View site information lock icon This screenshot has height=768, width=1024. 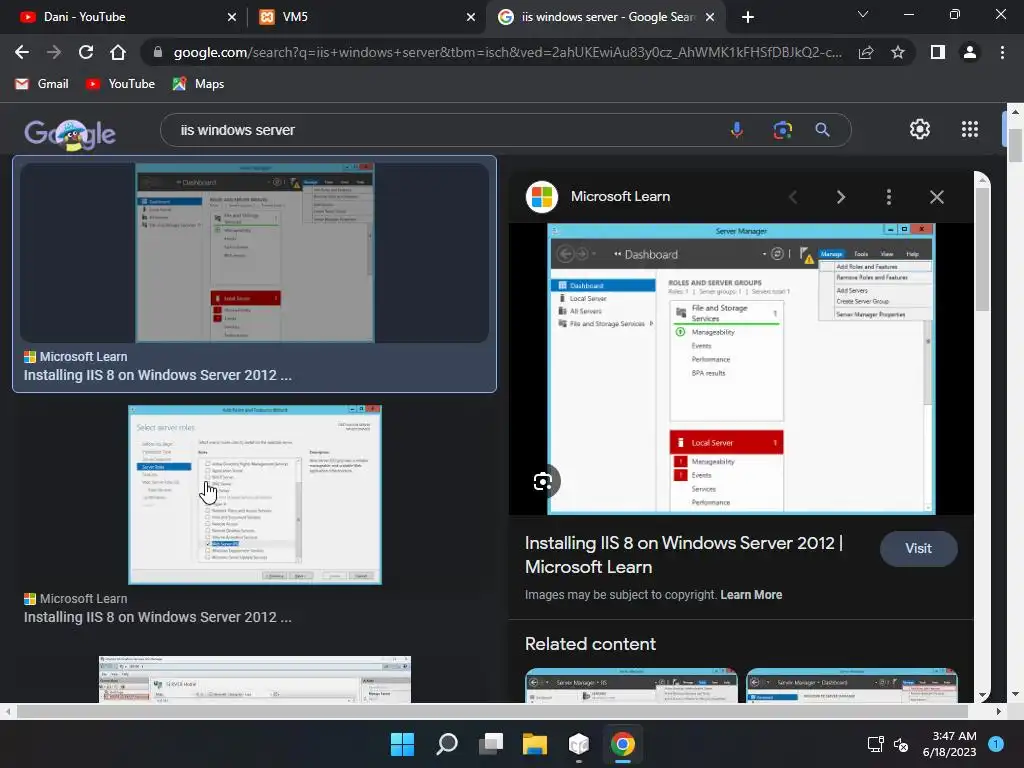(157, 52)
